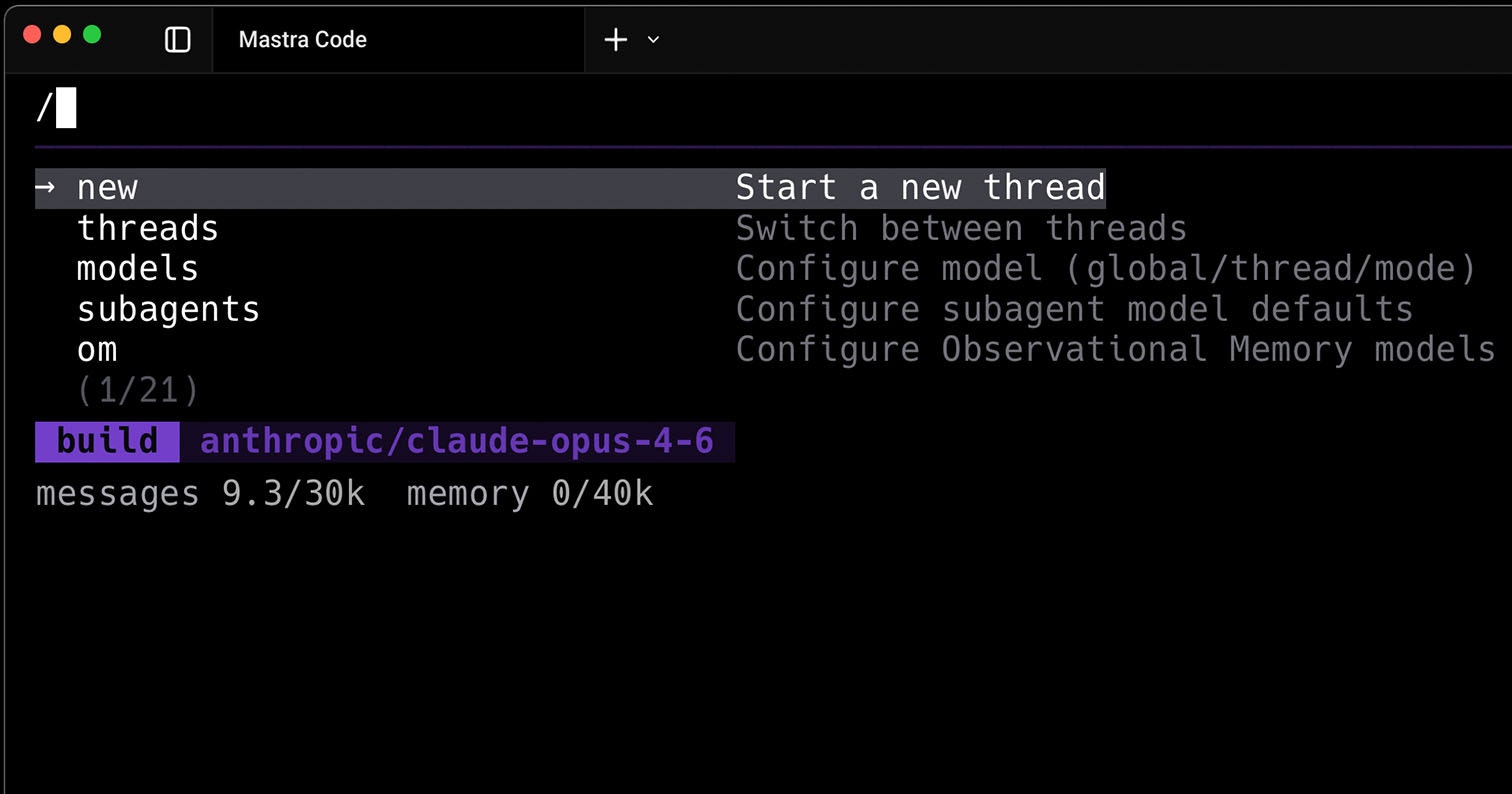This screenshot has height=794, width=1512.
Task: Switch to the Mastra Code tab
Action: click(302, 40)
